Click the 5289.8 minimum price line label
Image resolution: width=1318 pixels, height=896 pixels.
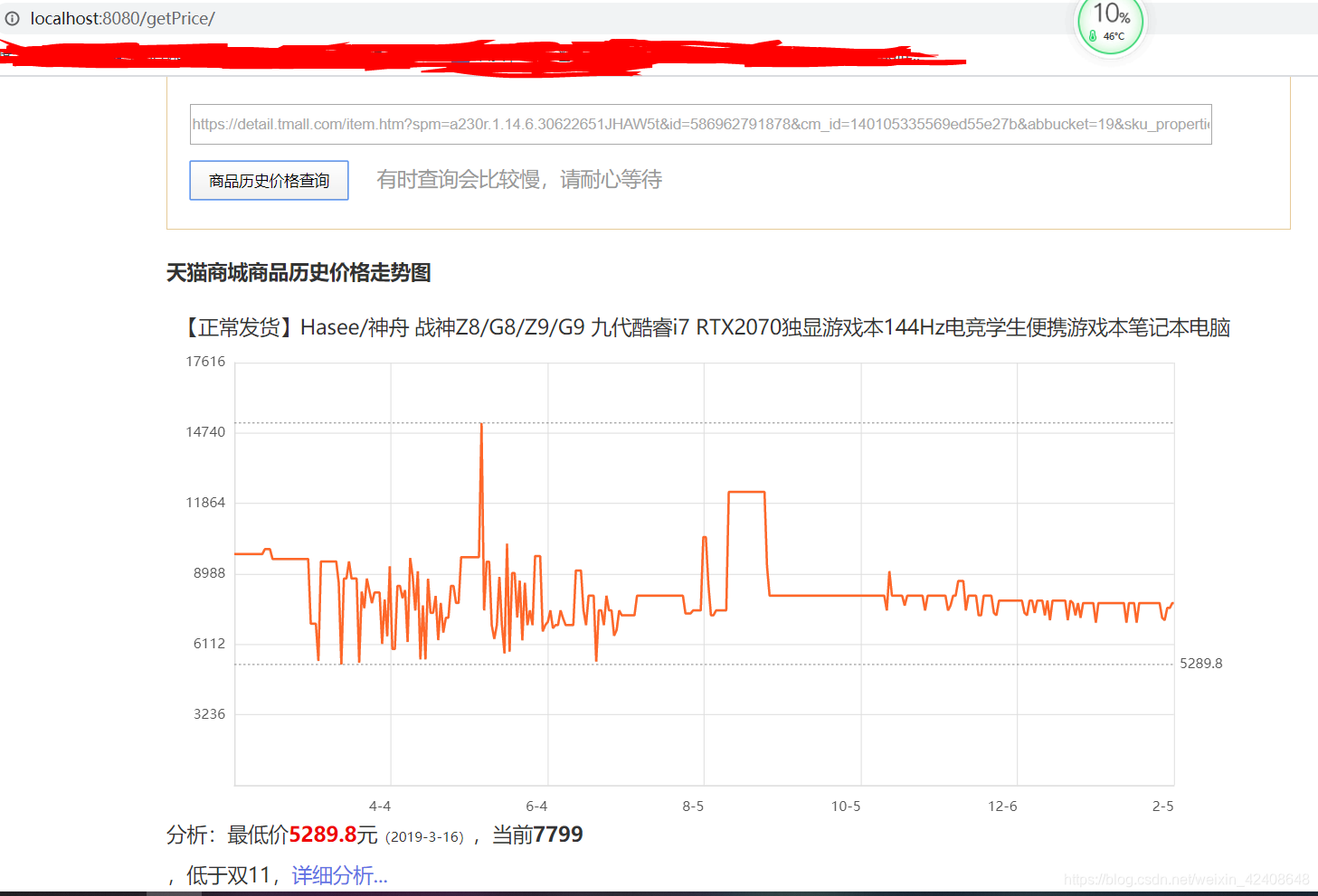[x=1200, y=664]
